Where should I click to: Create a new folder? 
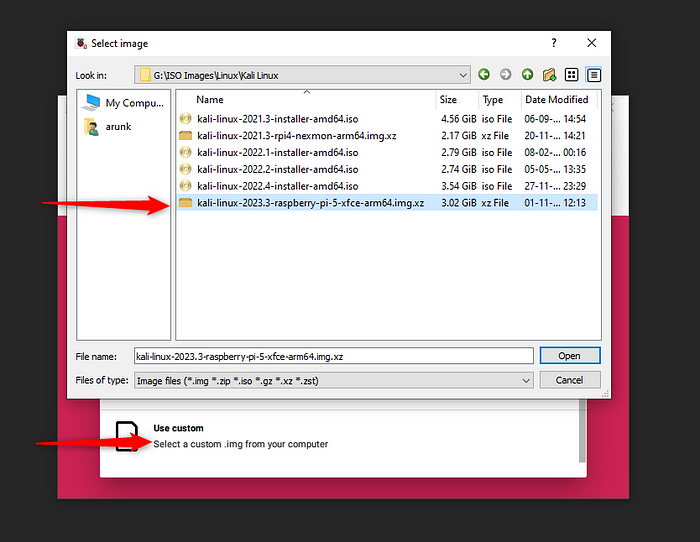tap(549, 75)
